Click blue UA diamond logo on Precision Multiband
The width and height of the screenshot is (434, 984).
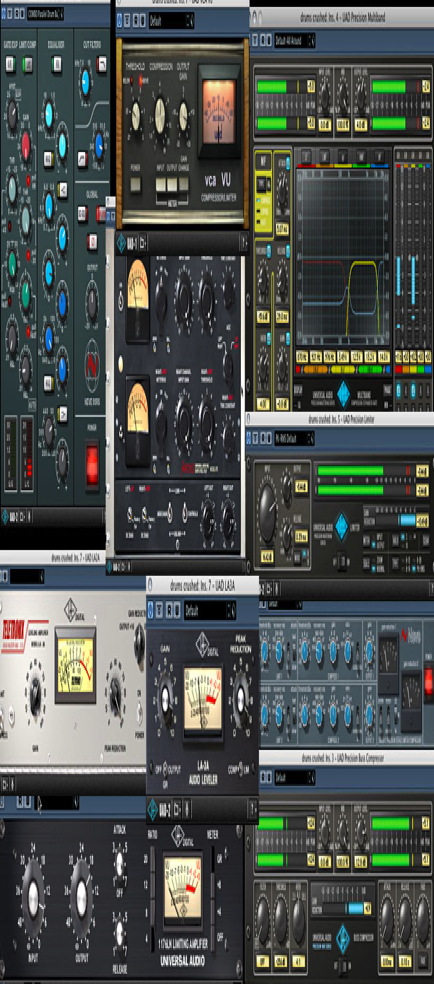pyautogui.click(x=344, y=393)
